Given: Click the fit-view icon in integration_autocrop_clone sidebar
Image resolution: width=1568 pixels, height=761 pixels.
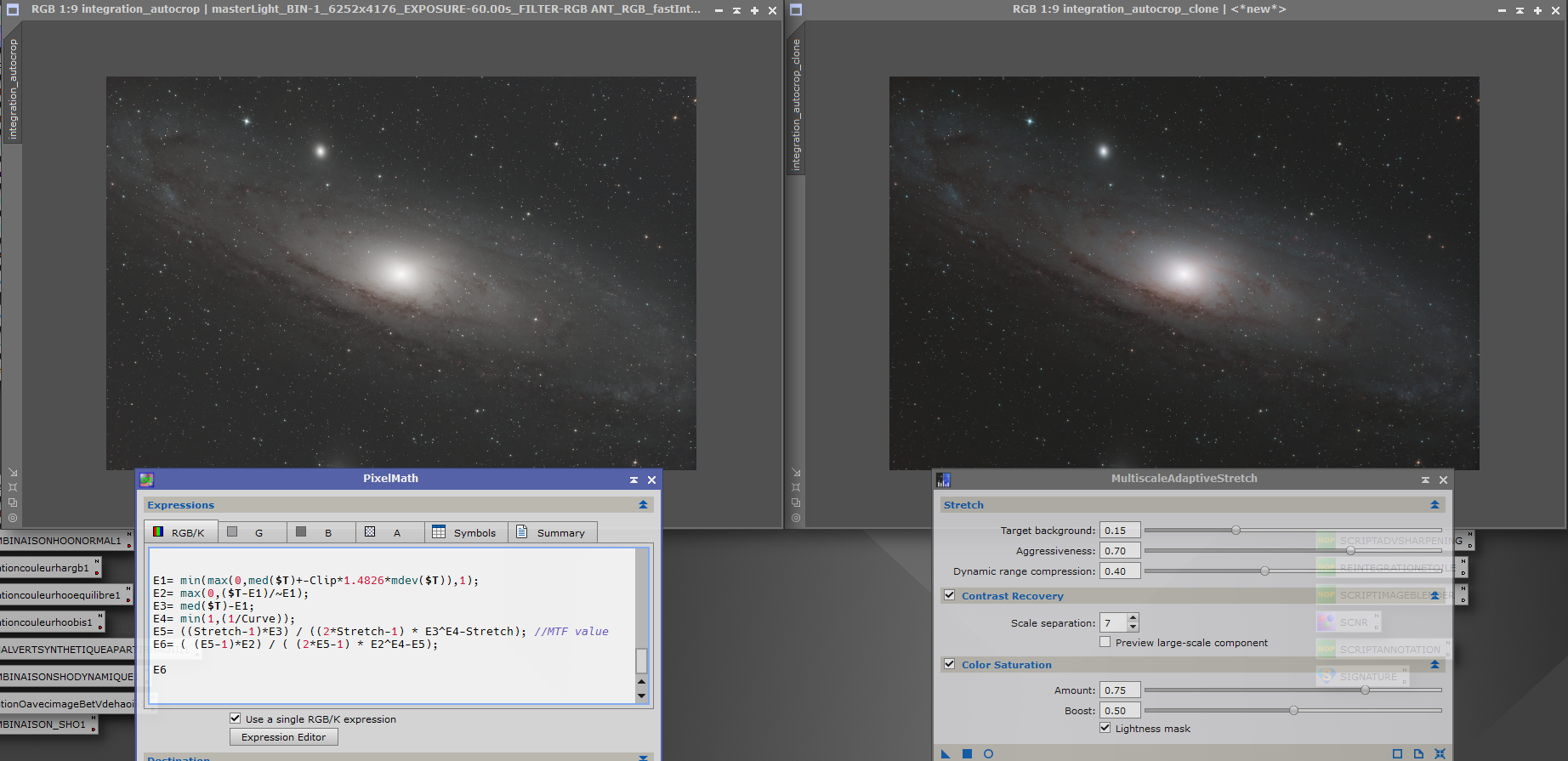Looking at the screenshot, I should [796, 487].
